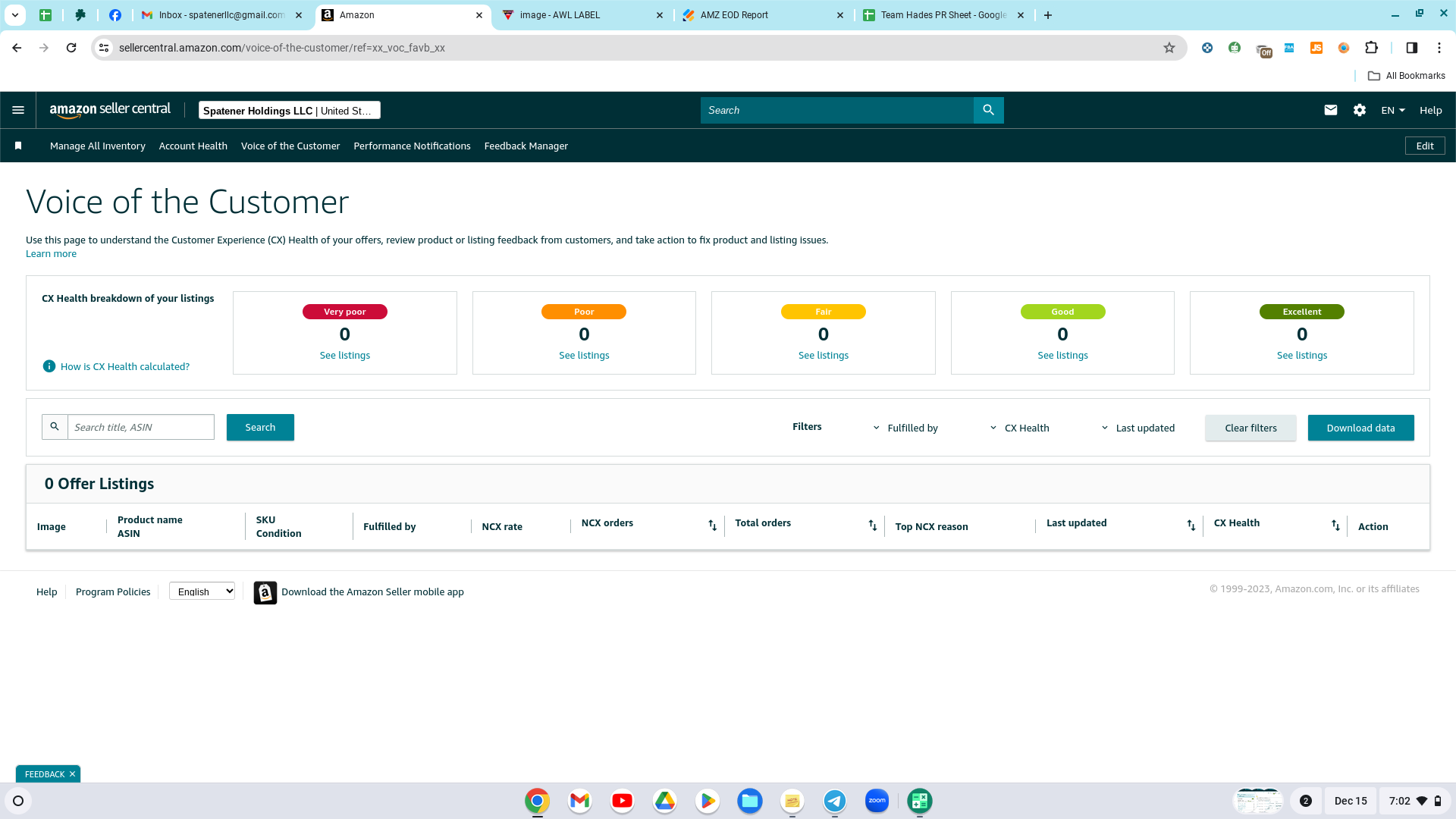See listings under Very poor

tap(345, 355)
